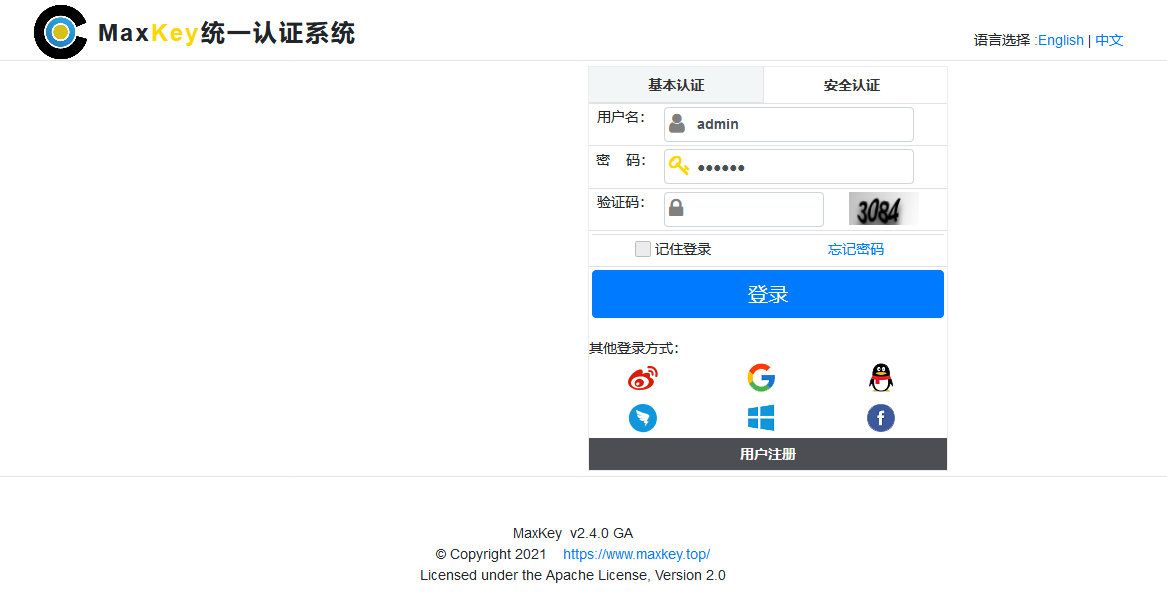The height and width of the screenshot is (615, 1167).
Task: Visit the https://www.maxkey.top/ footer link
Action: point(636,554)
